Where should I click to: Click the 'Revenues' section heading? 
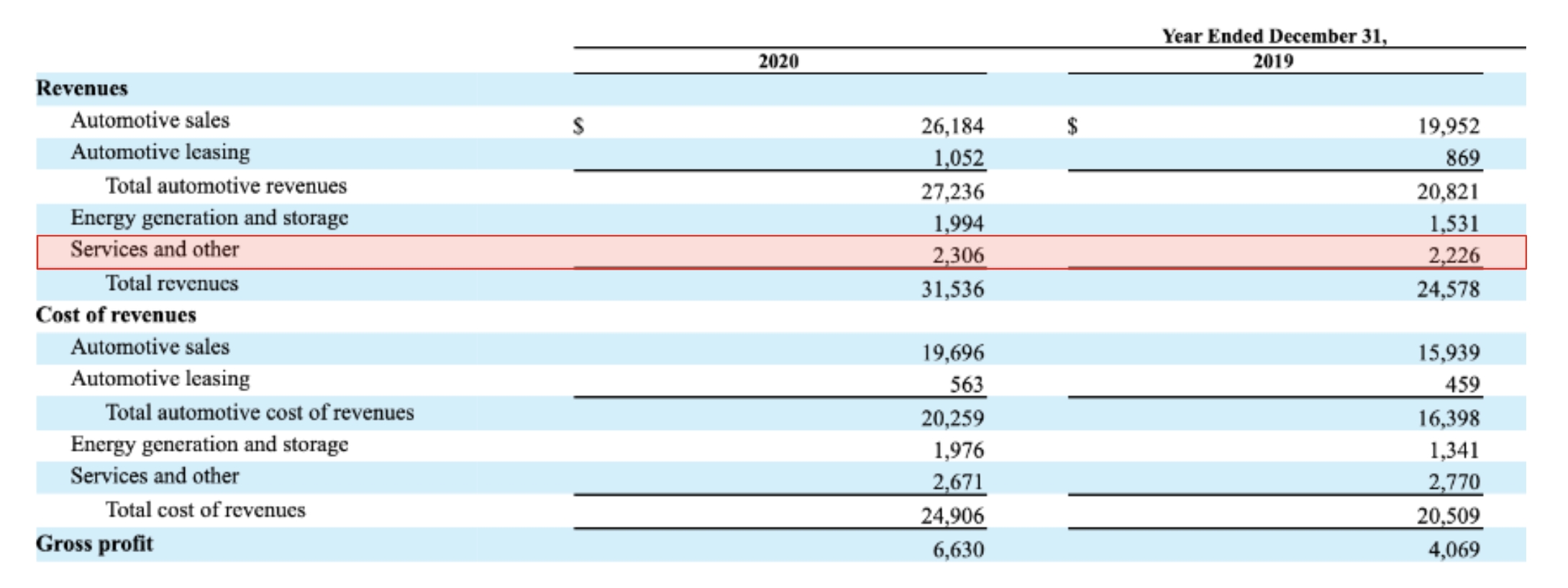point(82,88)
